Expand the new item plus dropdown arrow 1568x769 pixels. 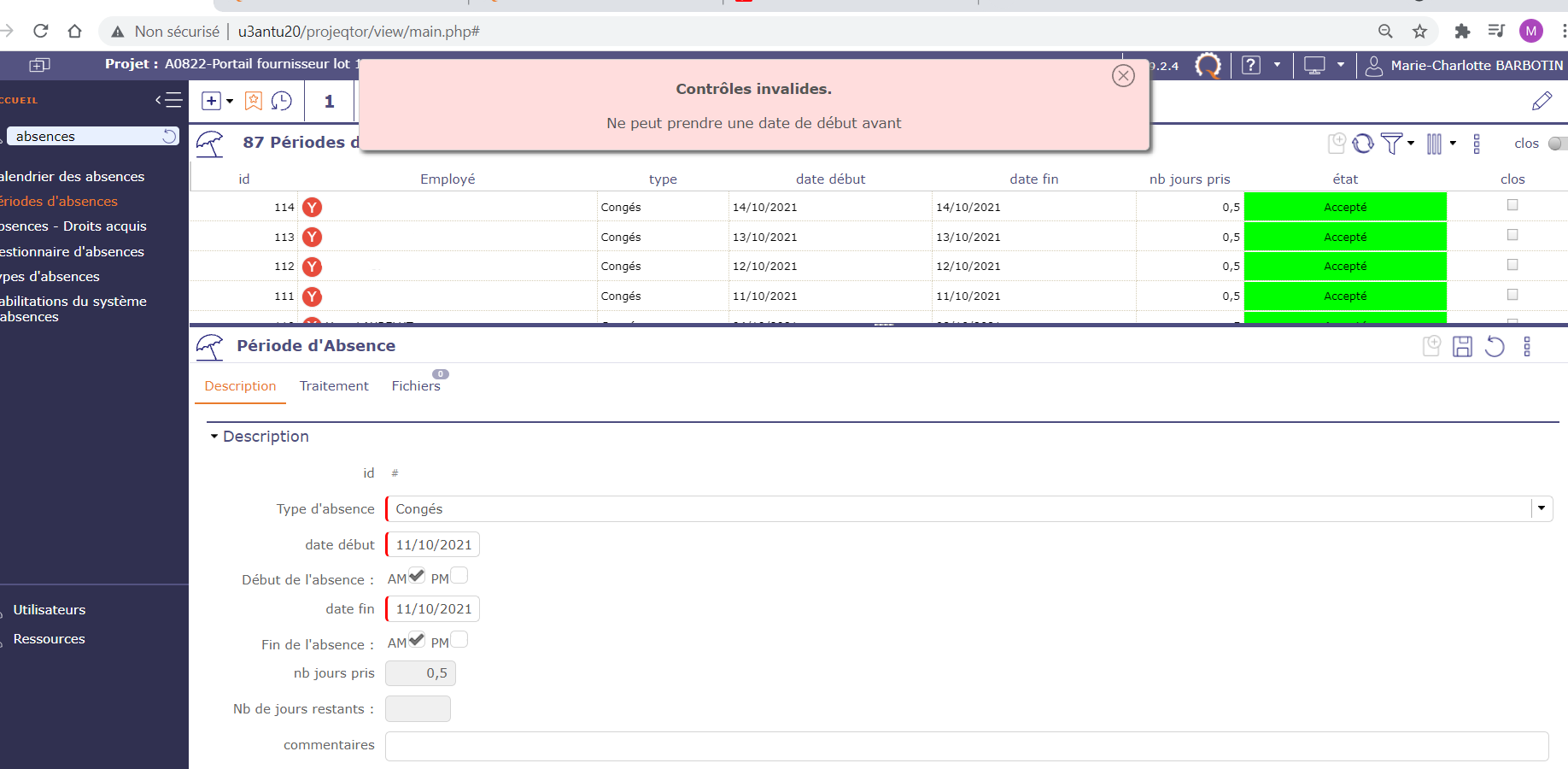tap(230, 101)
